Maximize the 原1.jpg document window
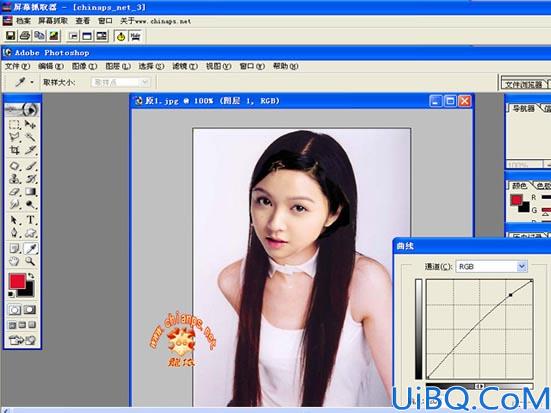This screenshot has width=551, height=413. [x=450, y=101]
